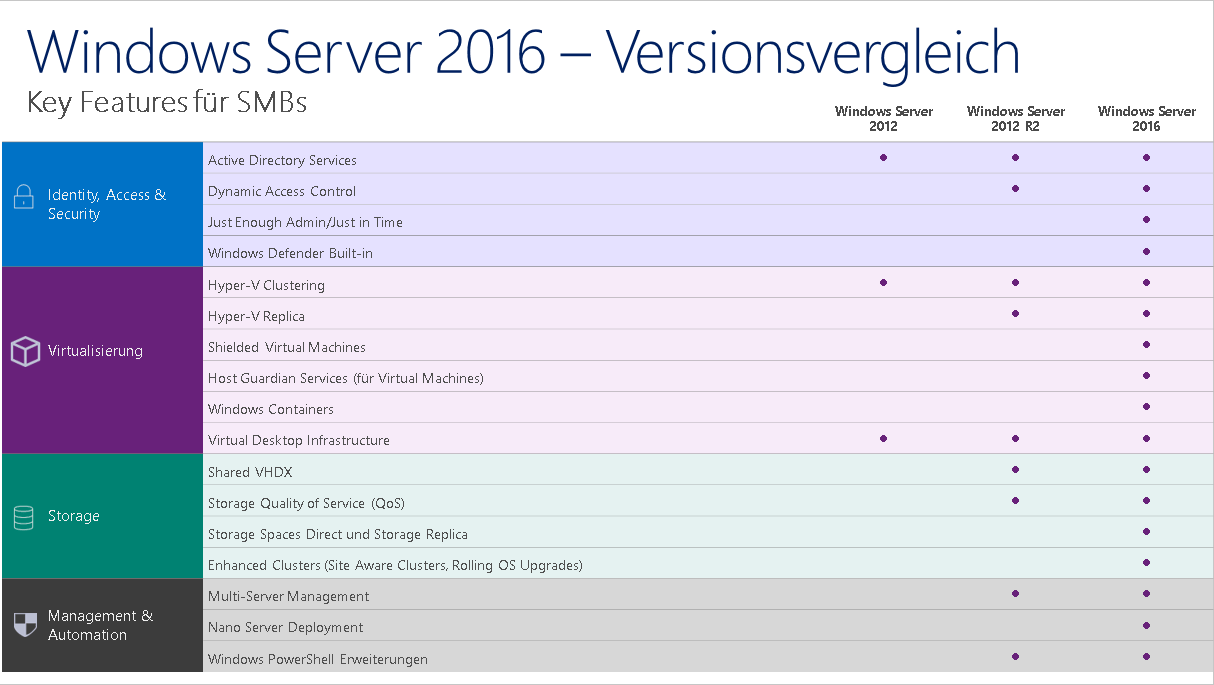
Task: Select the Shielded Virtual Machines row label
Action: 286,347
